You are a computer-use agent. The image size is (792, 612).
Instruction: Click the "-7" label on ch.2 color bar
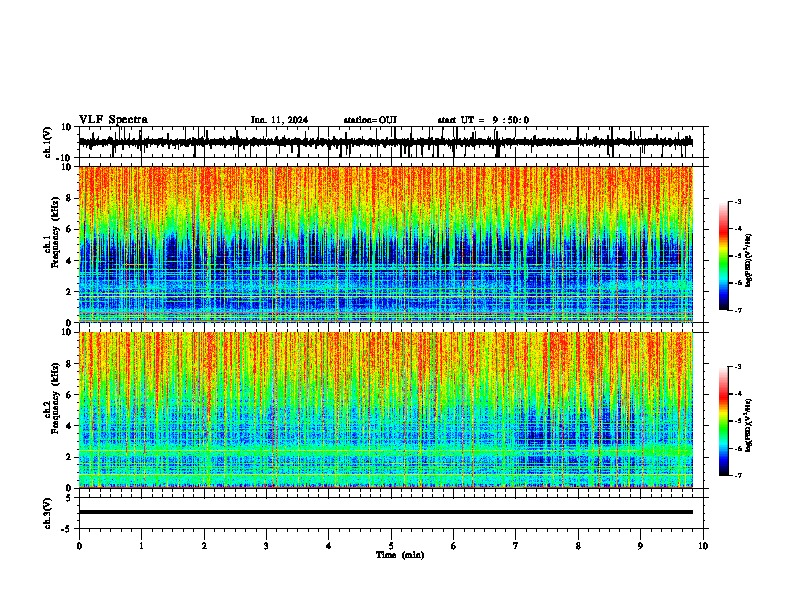(x=738, y=476)
